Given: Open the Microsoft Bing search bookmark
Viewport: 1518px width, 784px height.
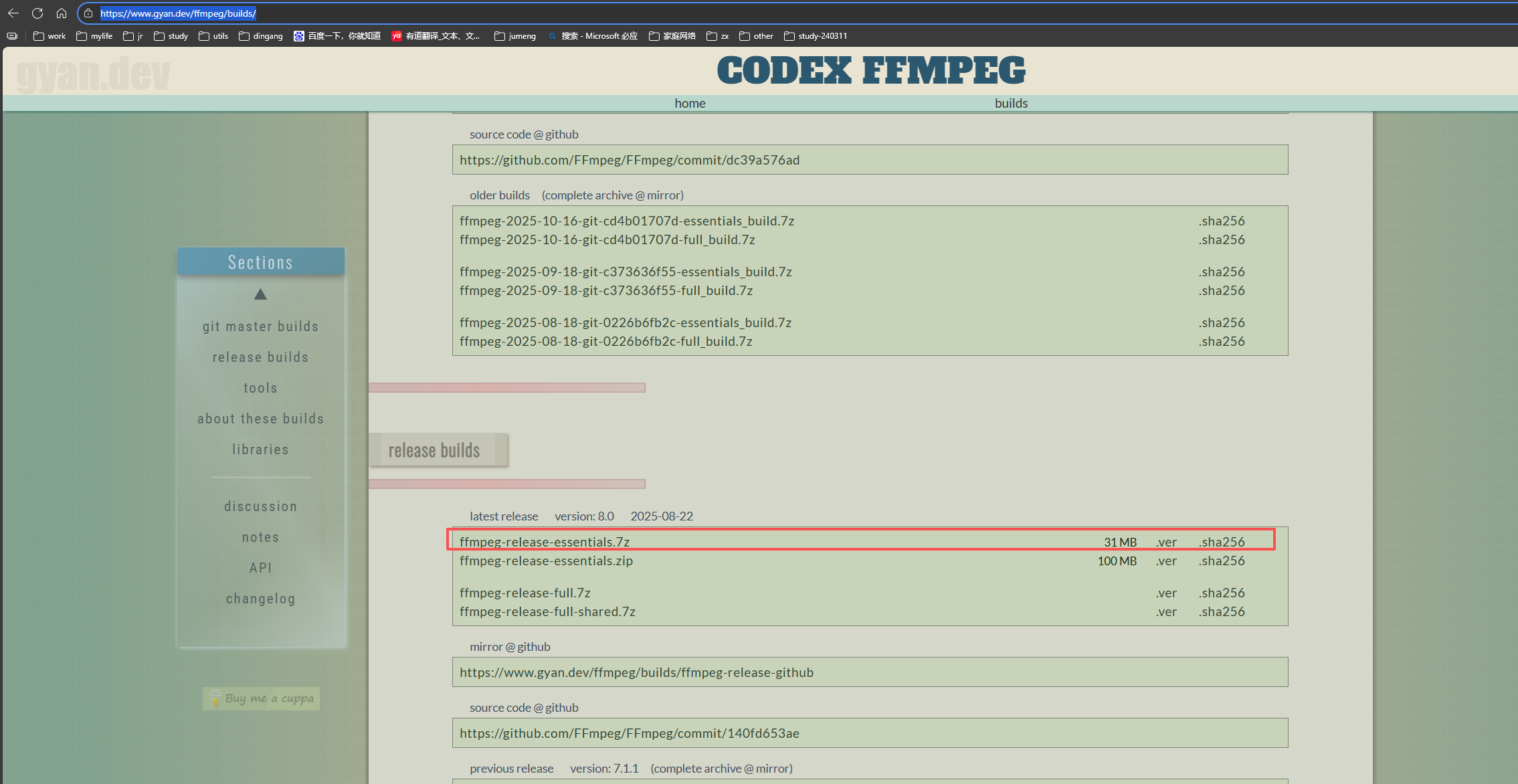Looking at the screenshot, I should (592, 36).
